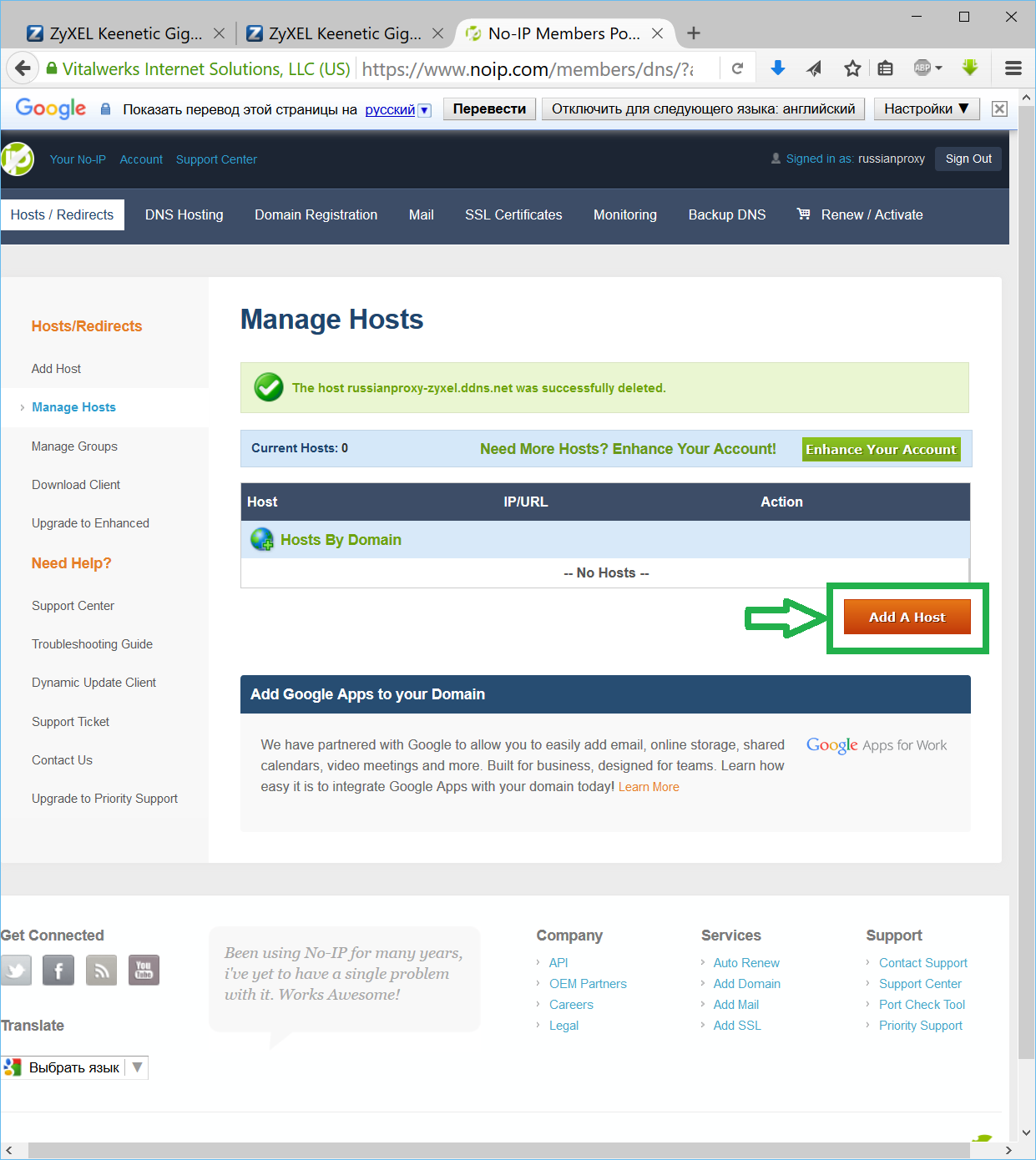This screenshot has width=1036, height=1160.
Task: Open OEM Partners footer link
Action: tap(588, 984)
